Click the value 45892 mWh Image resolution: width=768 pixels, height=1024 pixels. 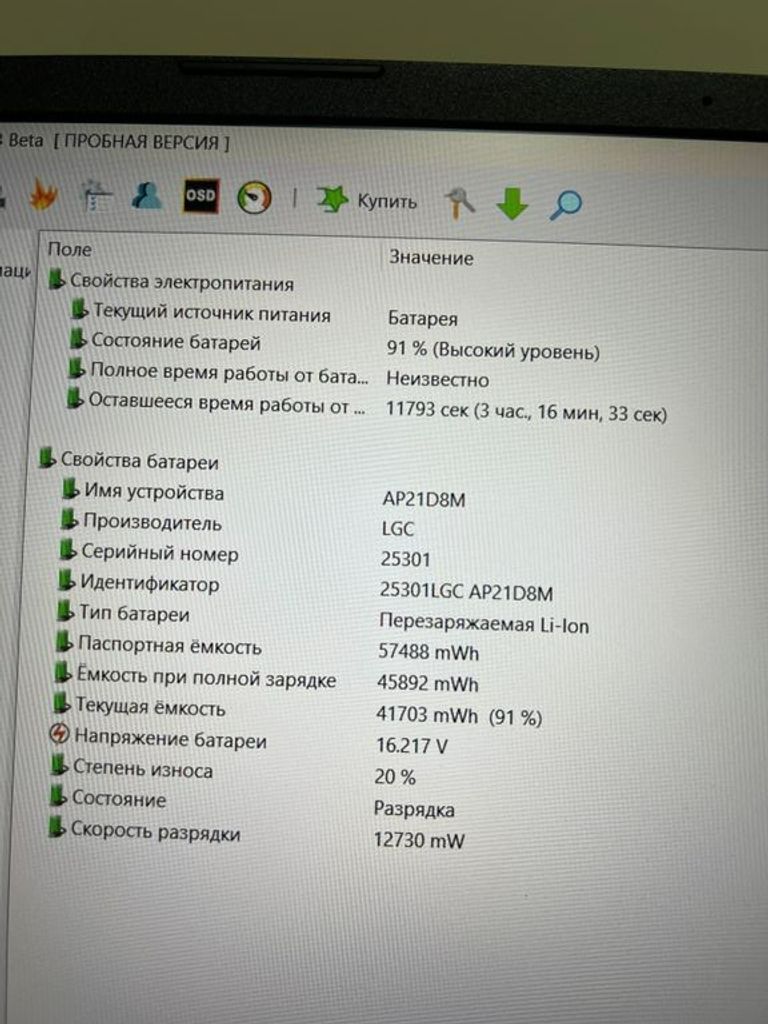point(428,683)
